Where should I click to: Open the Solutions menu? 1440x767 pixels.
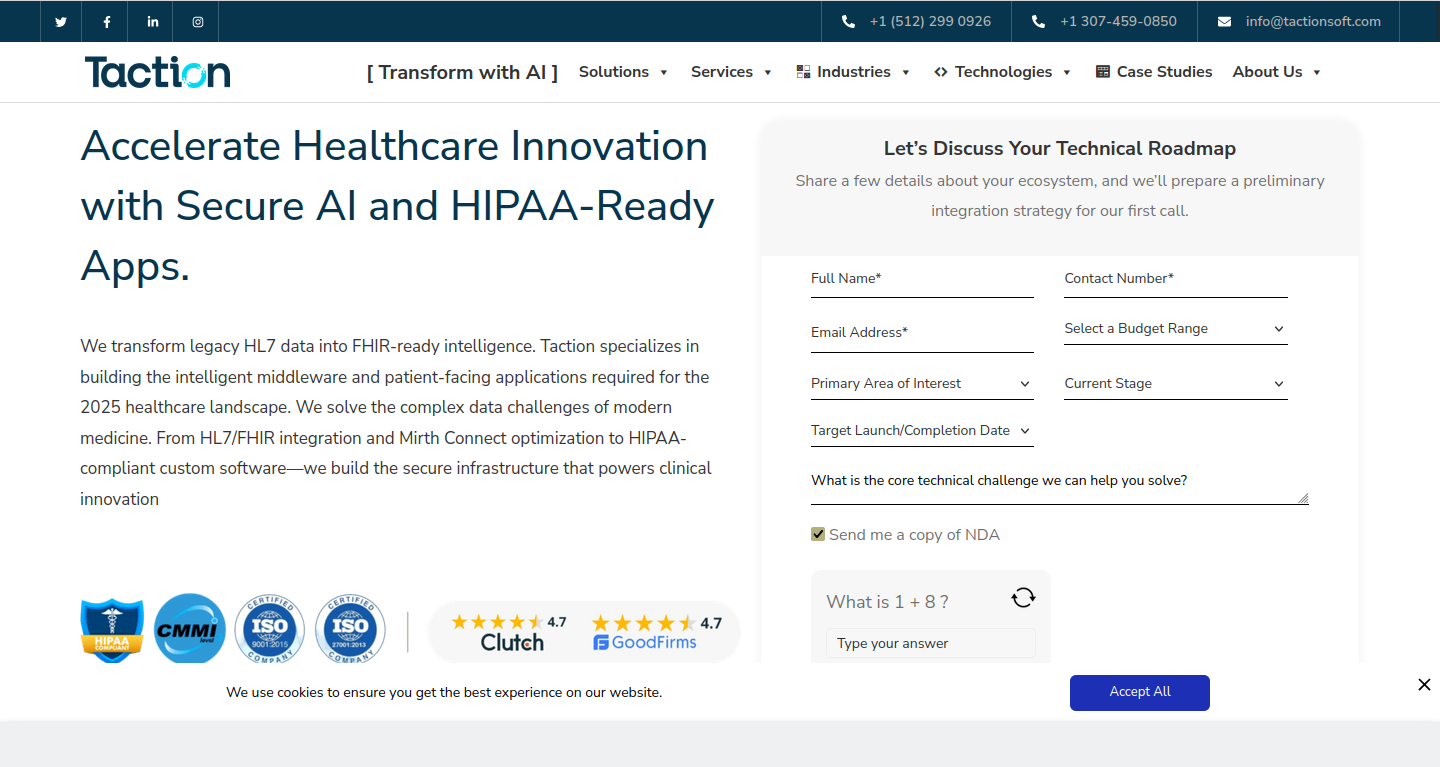click(x=623, y=72)
